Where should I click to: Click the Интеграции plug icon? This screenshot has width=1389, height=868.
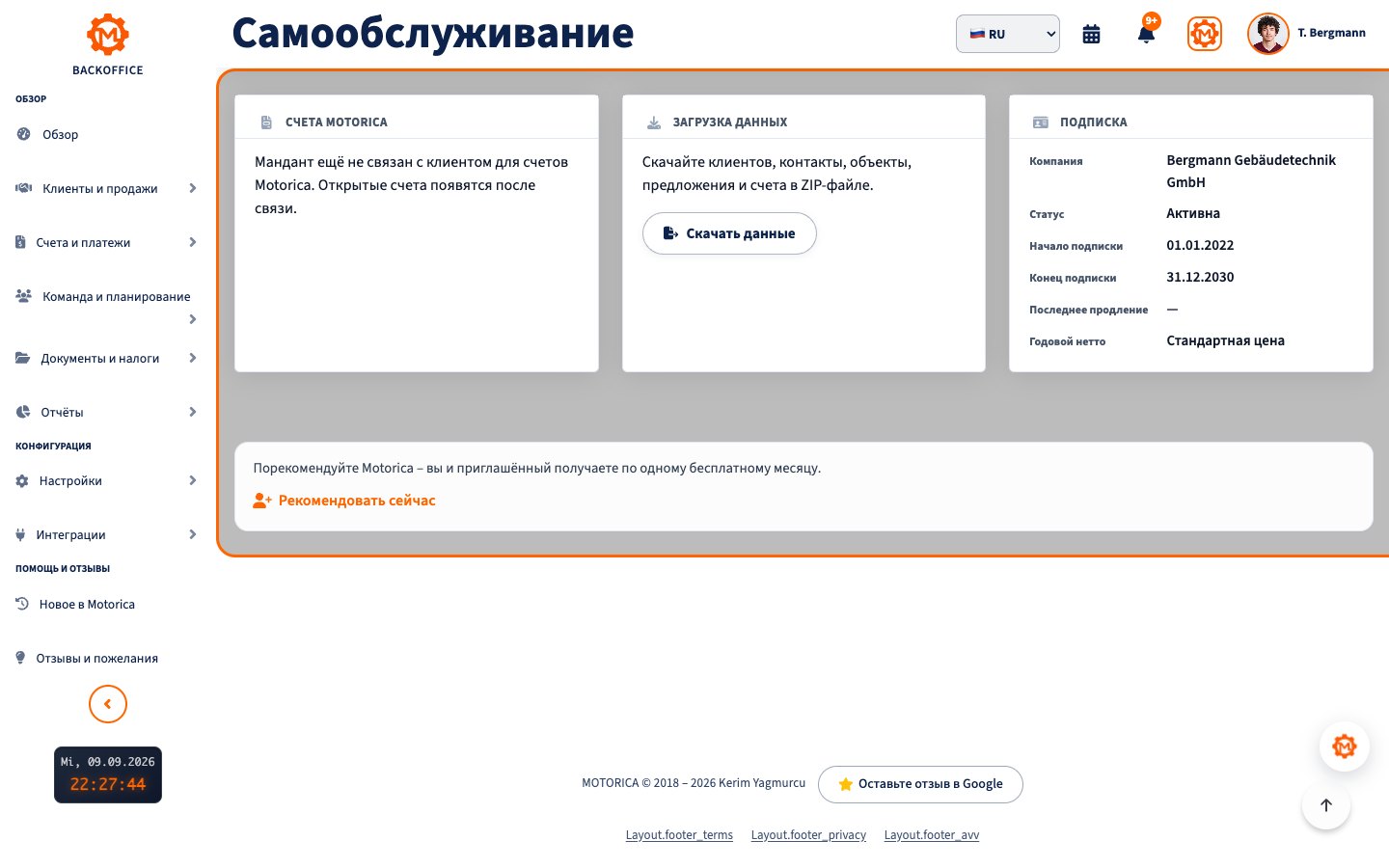point(20,534)
